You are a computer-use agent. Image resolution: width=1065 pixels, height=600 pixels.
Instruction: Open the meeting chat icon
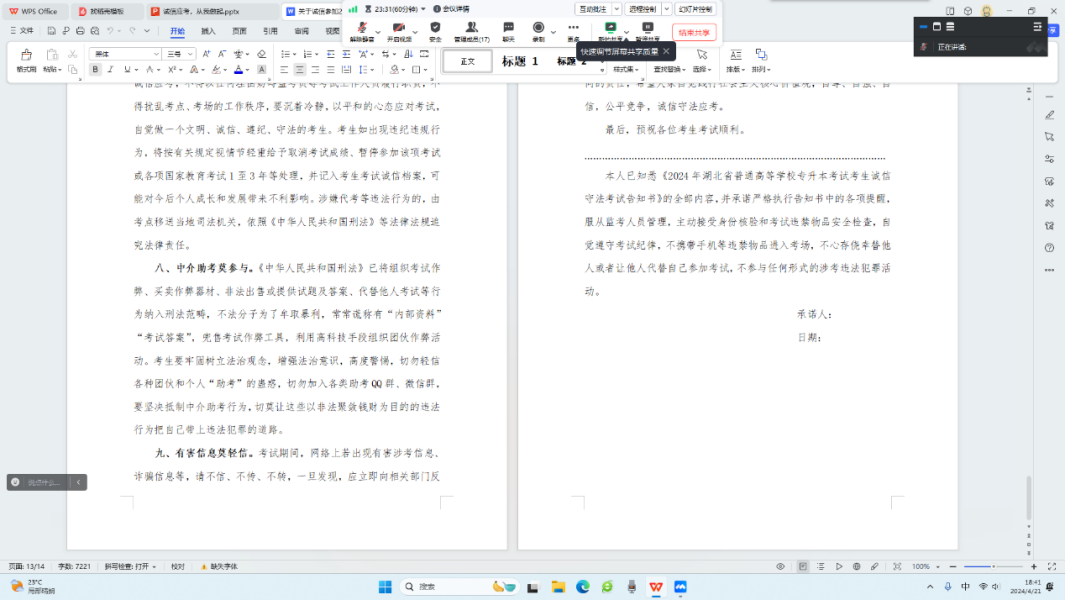[508, 30]
